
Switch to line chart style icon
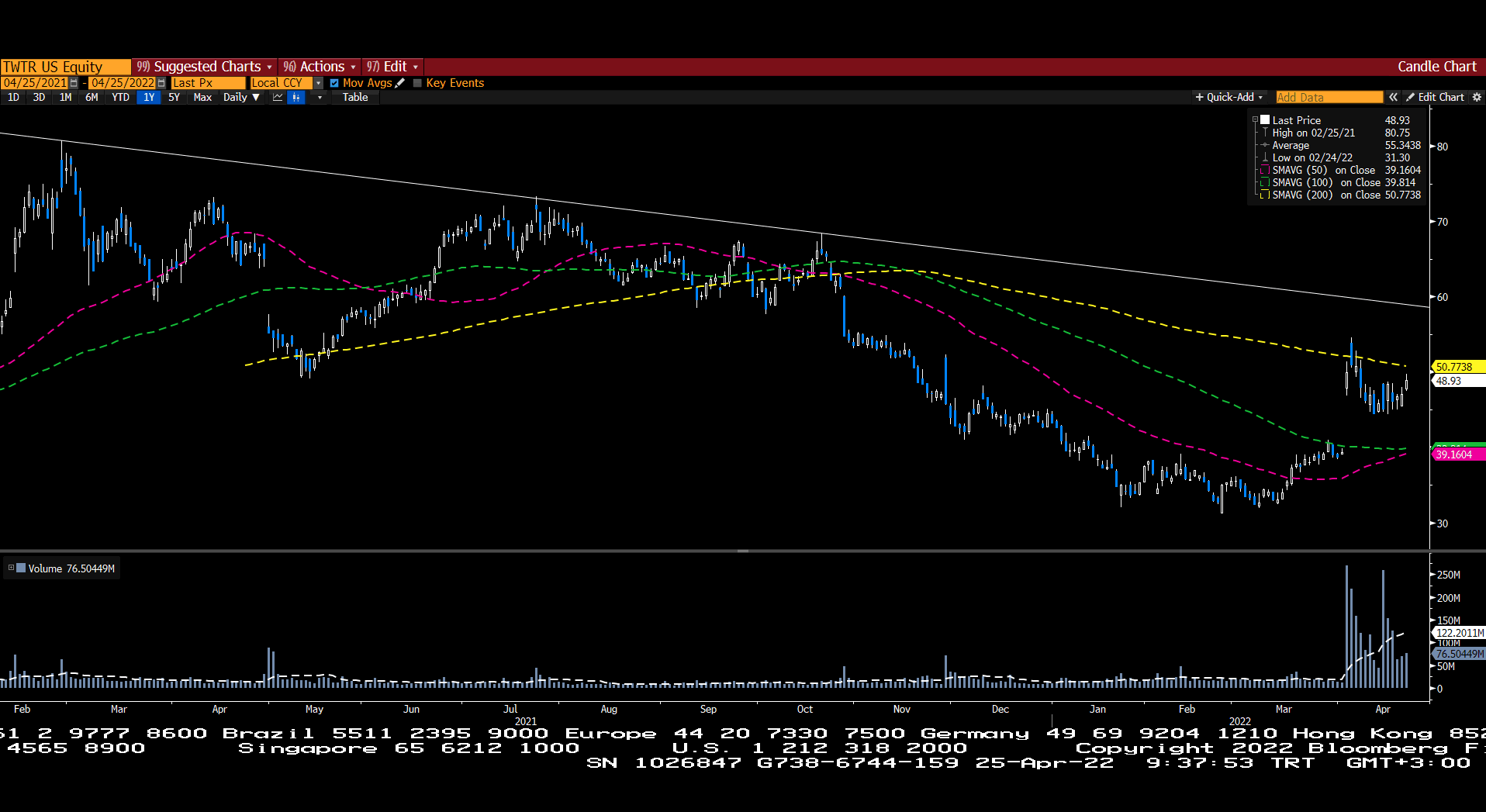[x=278, y=97]
